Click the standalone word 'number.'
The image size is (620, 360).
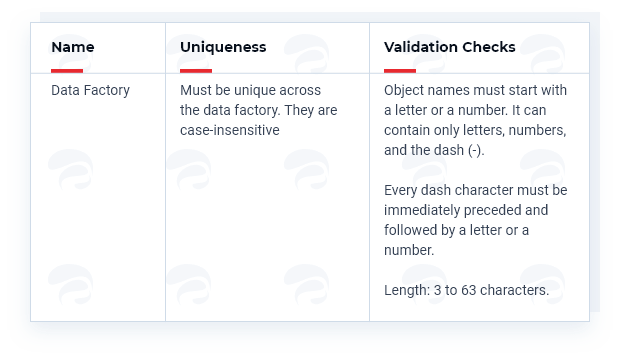pos(409,250)
